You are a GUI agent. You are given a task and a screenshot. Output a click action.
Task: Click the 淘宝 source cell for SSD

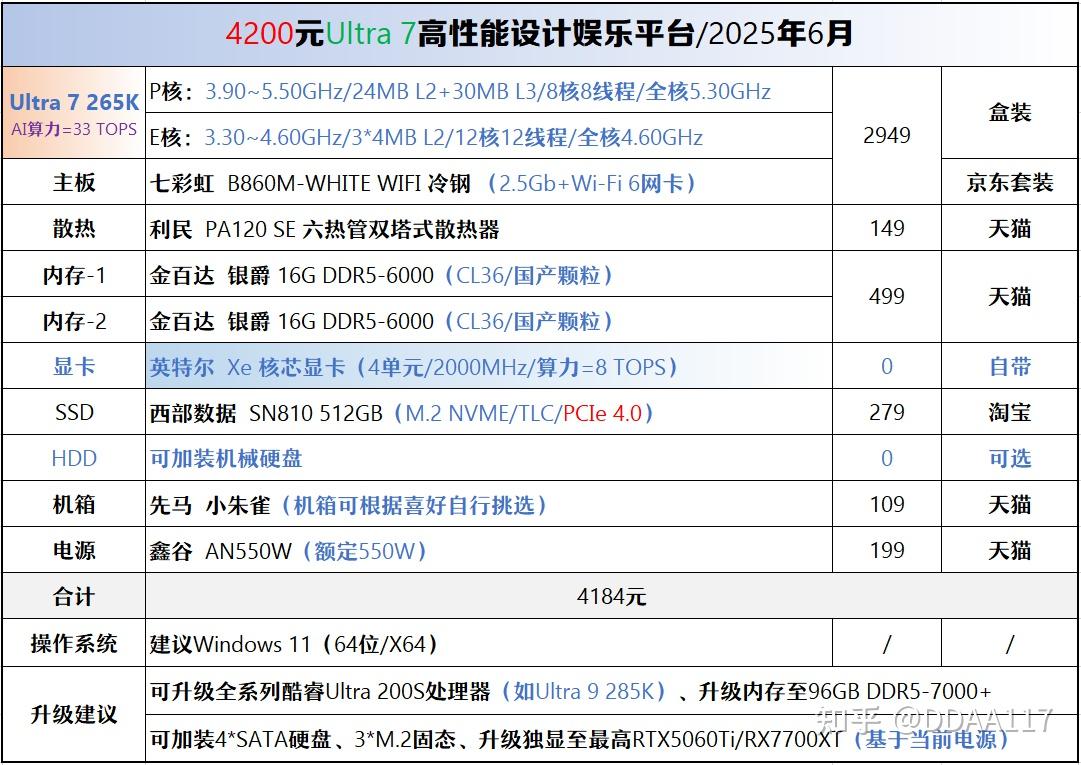click(1009, 412)
